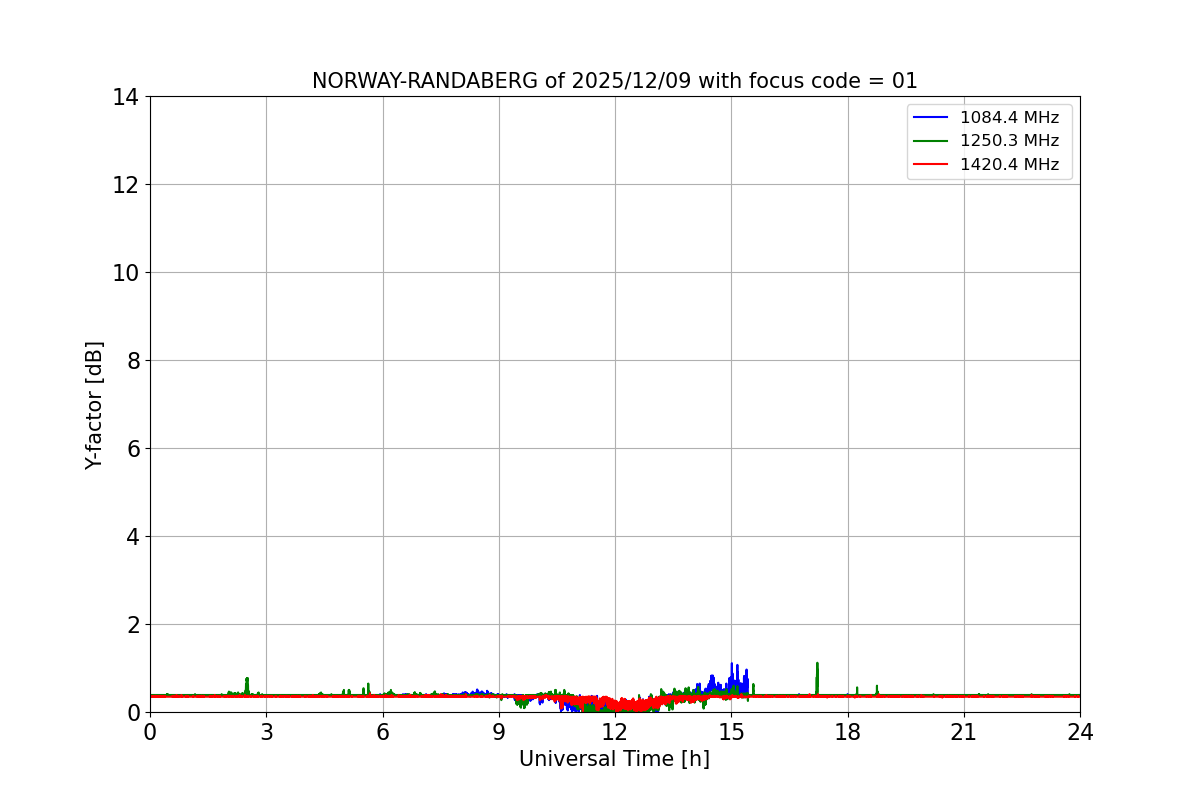Viewport: 1200px width, 800px height.
Task: Click x-axis tick label 9
Action: tap(499, 732)
